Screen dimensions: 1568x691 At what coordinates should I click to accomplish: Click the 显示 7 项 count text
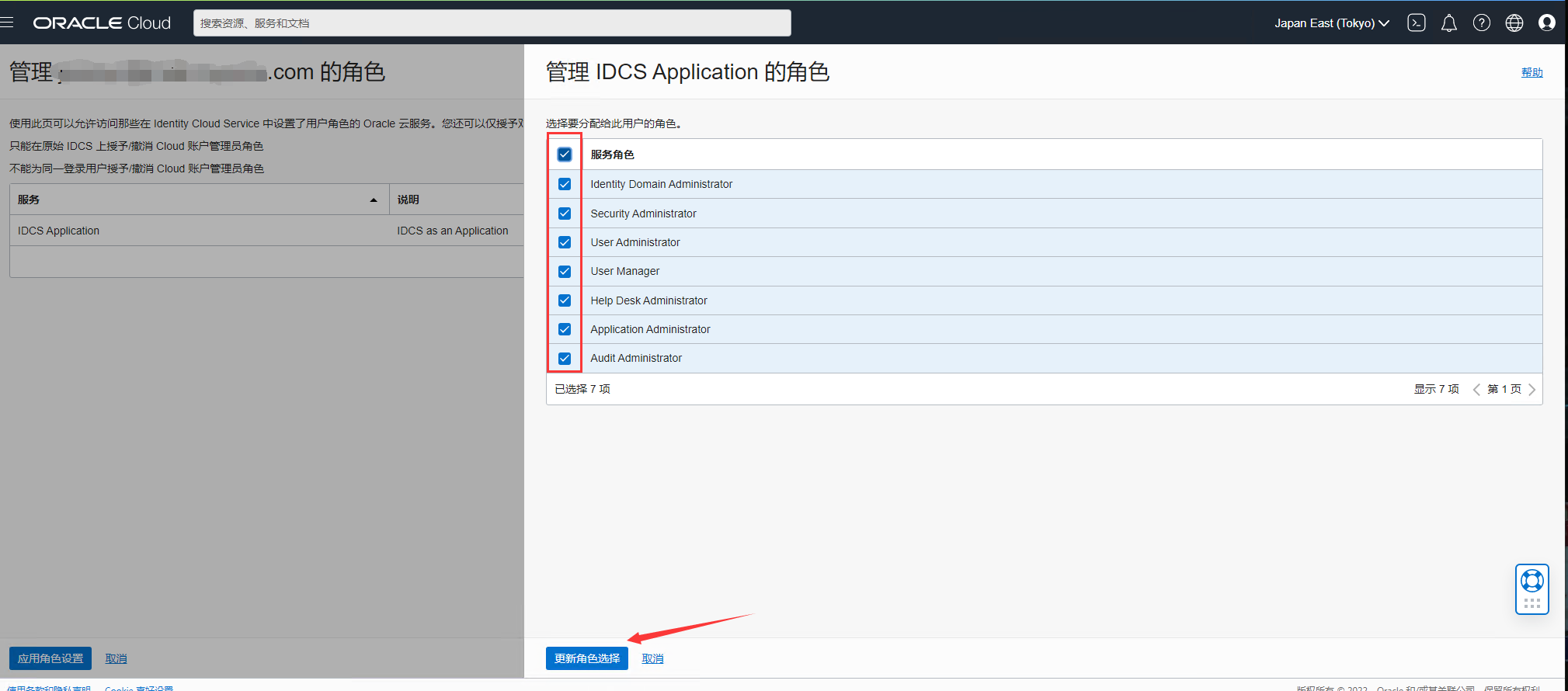click(1436, 389)
